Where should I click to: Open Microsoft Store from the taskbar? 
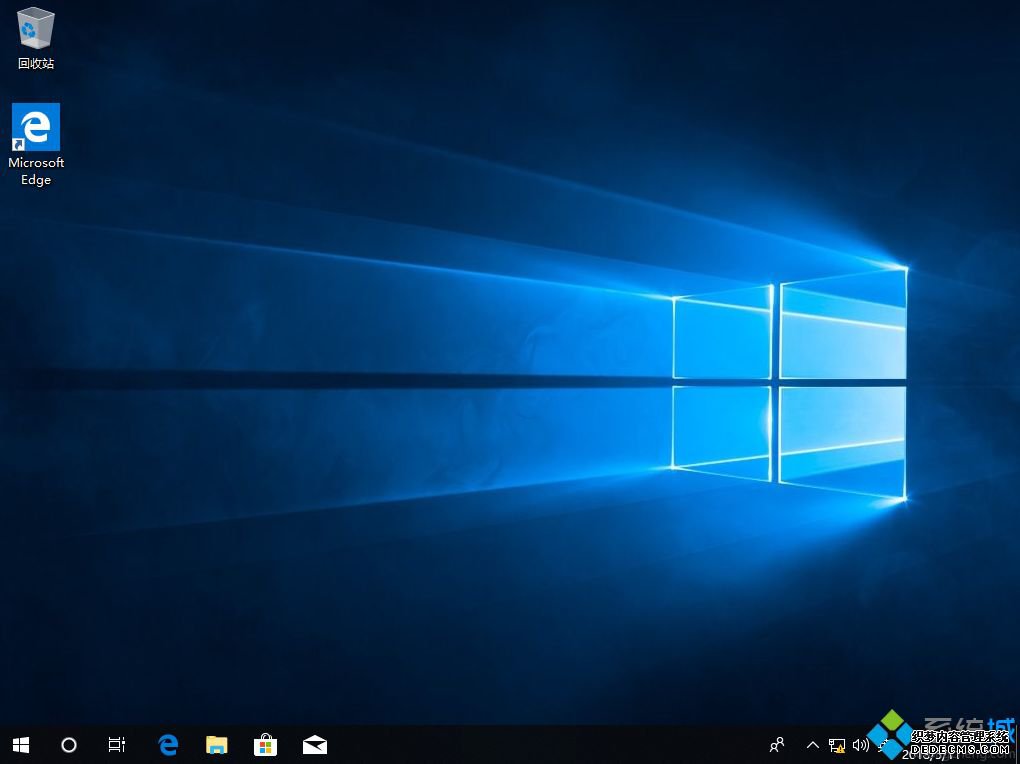click(265, 744)
